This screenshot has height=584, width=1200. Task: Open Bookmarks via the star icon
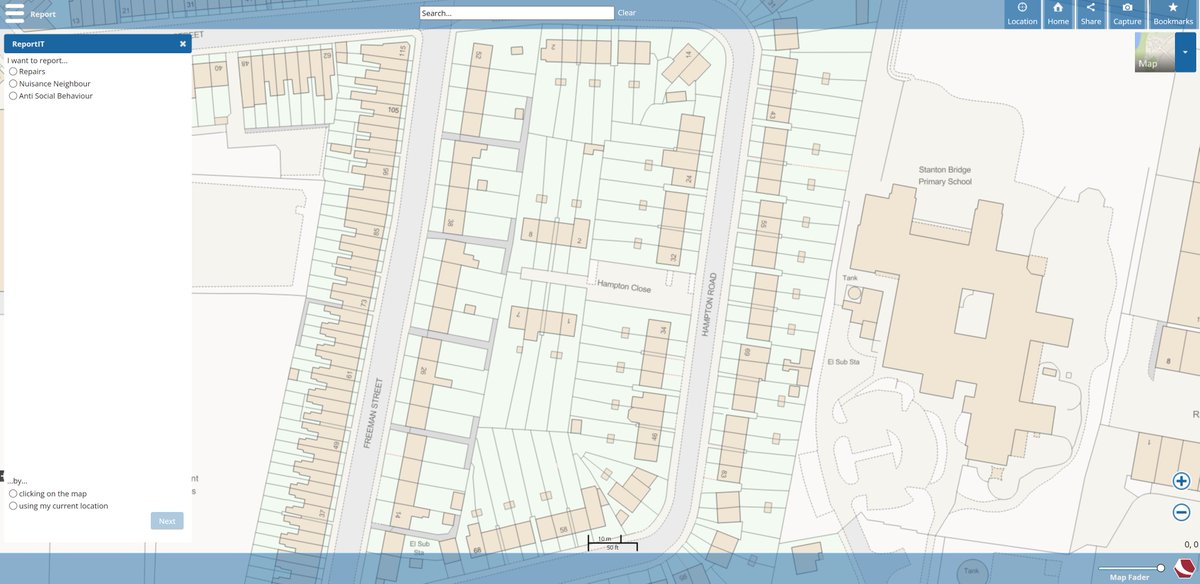(1170, 12)
